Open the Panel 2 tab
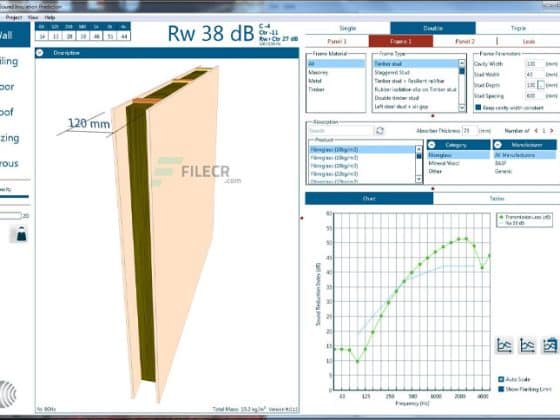 coord(465,41)
